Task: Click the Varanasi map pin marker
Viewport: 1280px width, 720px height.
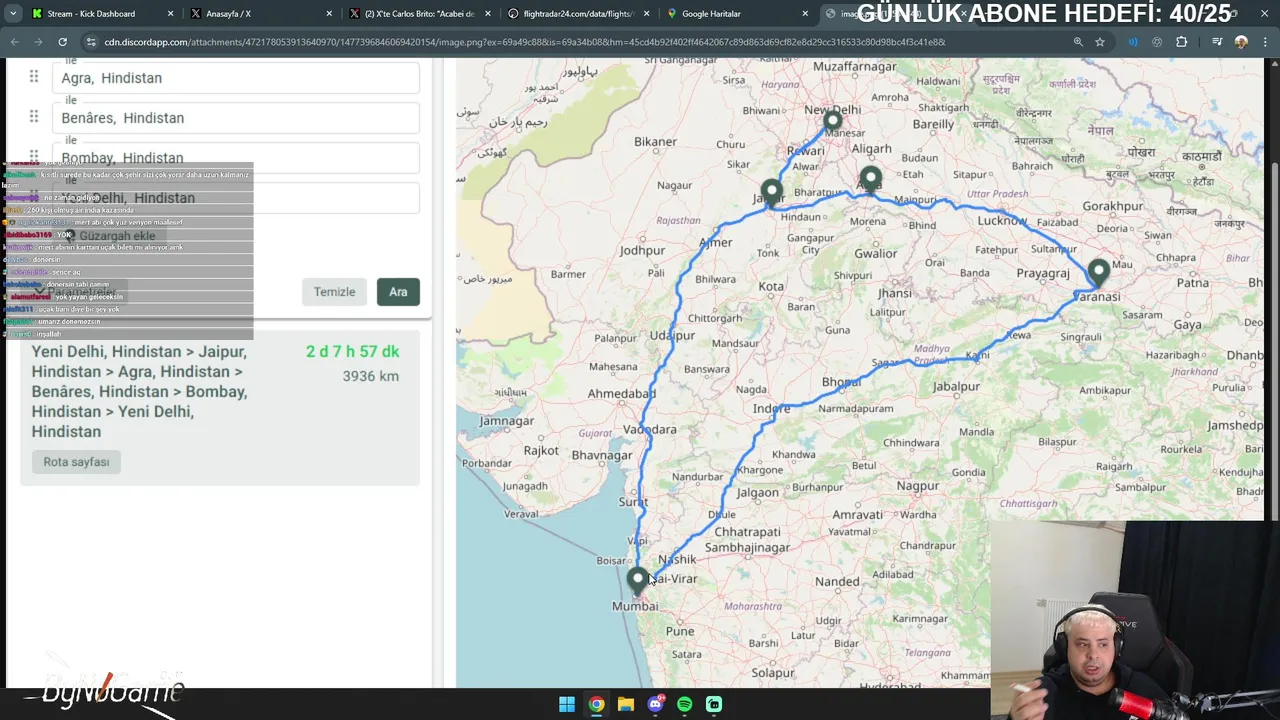Action: tap(1099, 272)
